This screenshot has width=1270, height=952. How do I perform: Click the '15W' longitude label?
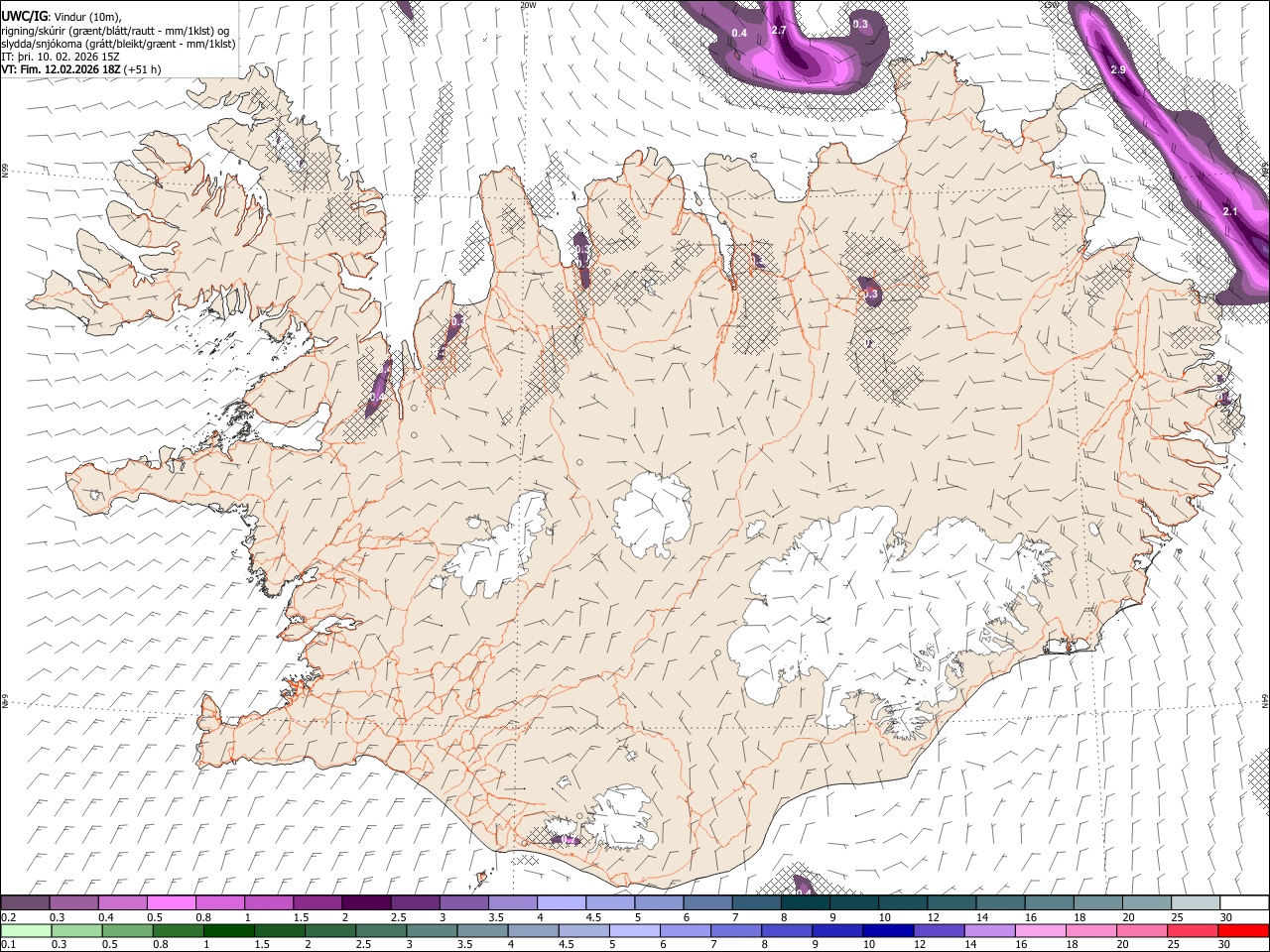[1051, 5]
